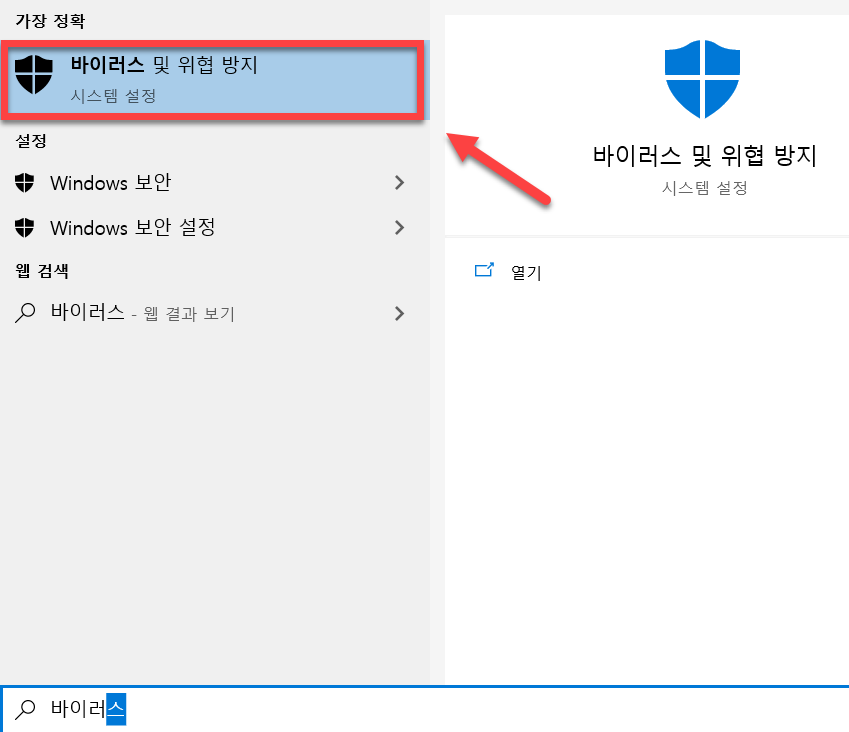The image size is (849, 732).
Task: Click the search box containing 바이러스
Action: tap(424, 709)
